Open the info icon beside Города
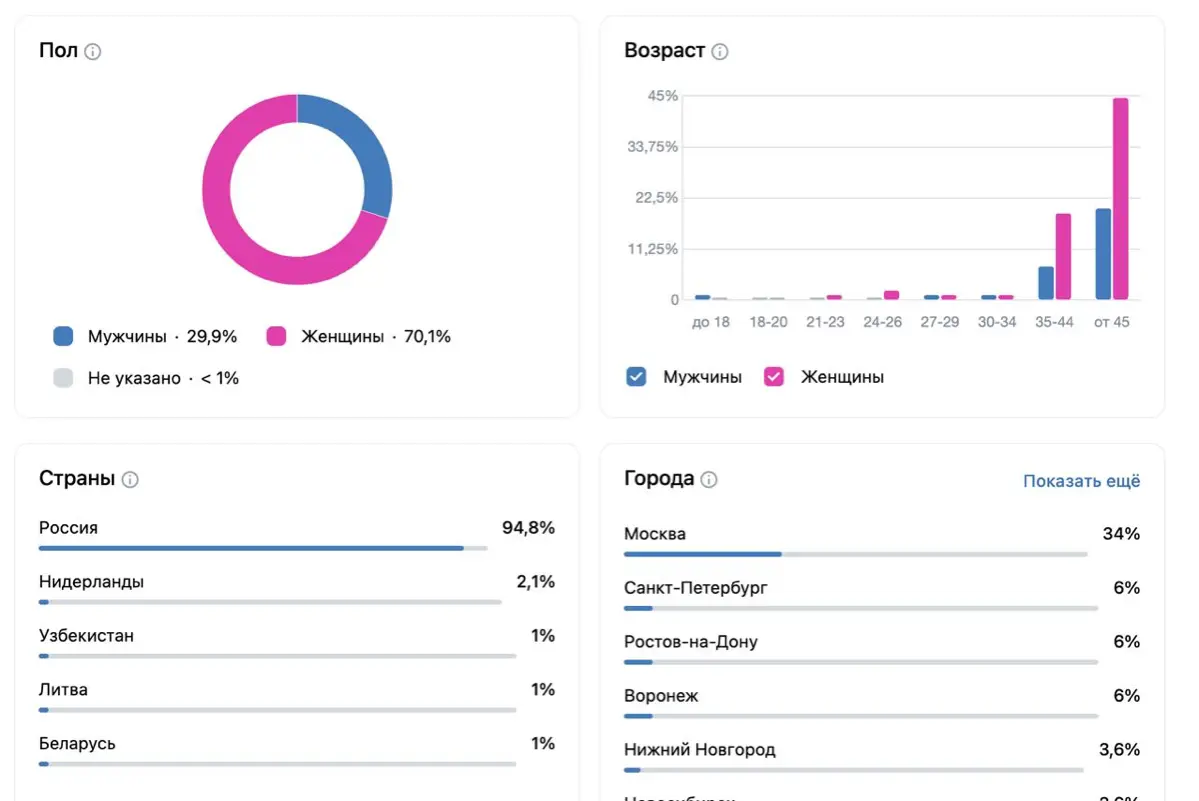The width and height of the screenshot is (1199, 801). tap(709, 479)
